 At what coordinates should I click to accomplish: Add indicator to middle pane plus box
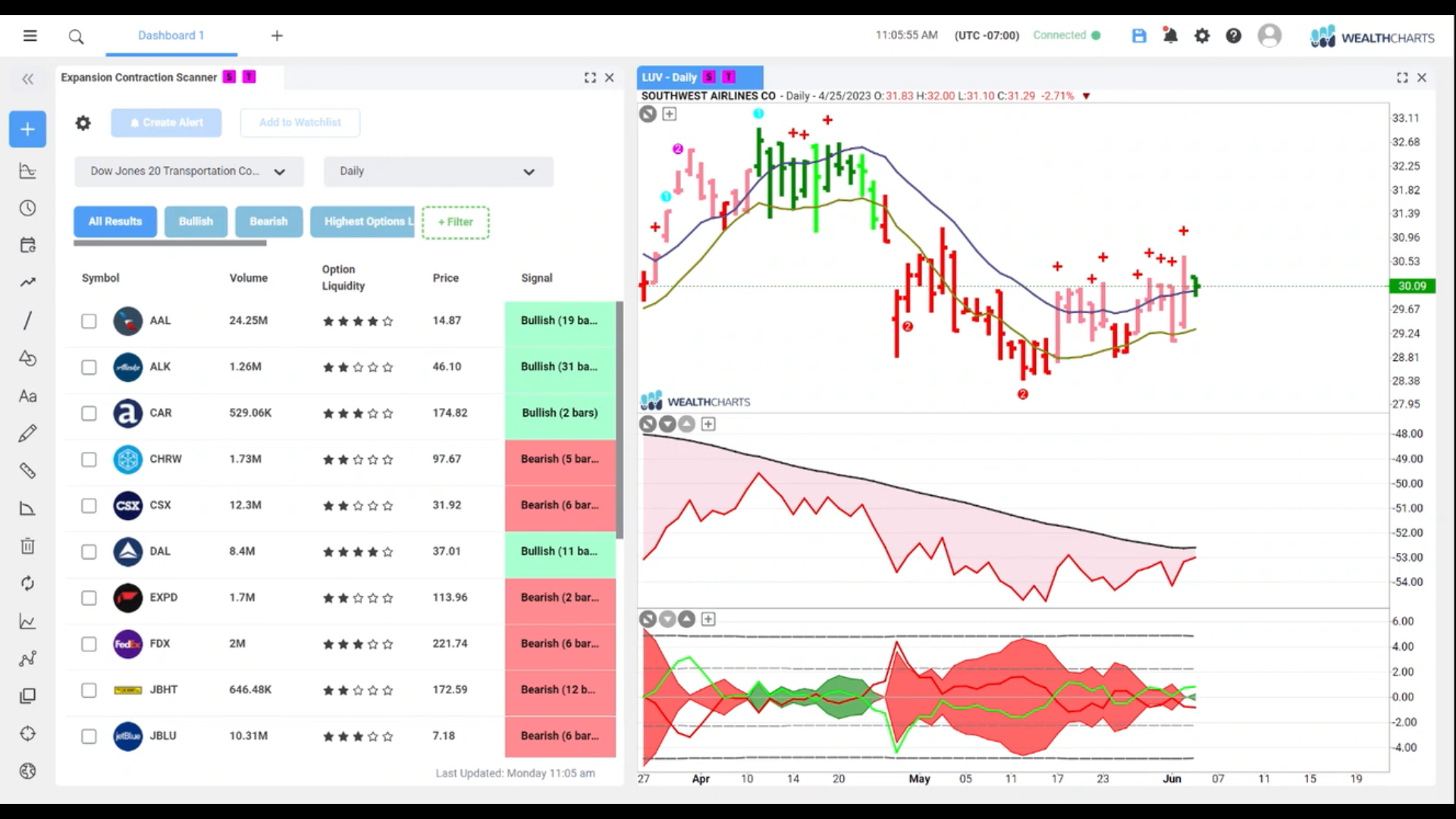click(x=708, y=424)
